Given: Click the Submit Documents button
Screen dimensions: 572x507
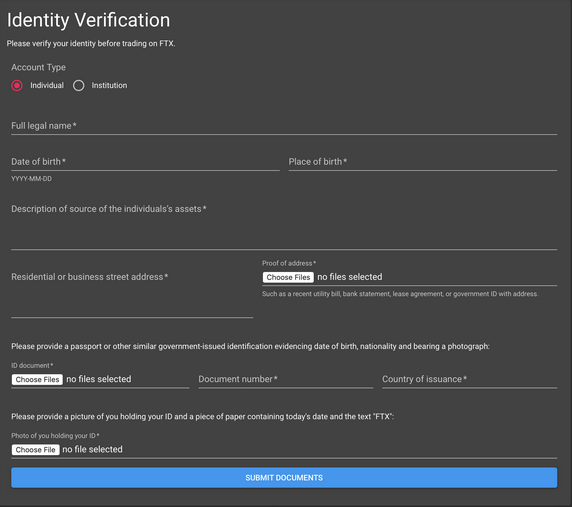Looking at the screenshot, I should tap(284, 478).
